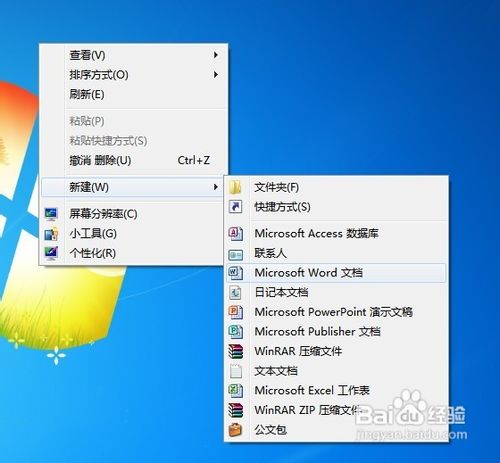Choose Microsoft Excel 工作表 entry
Viewport: 500px width, 463px height.
(336, 390)
